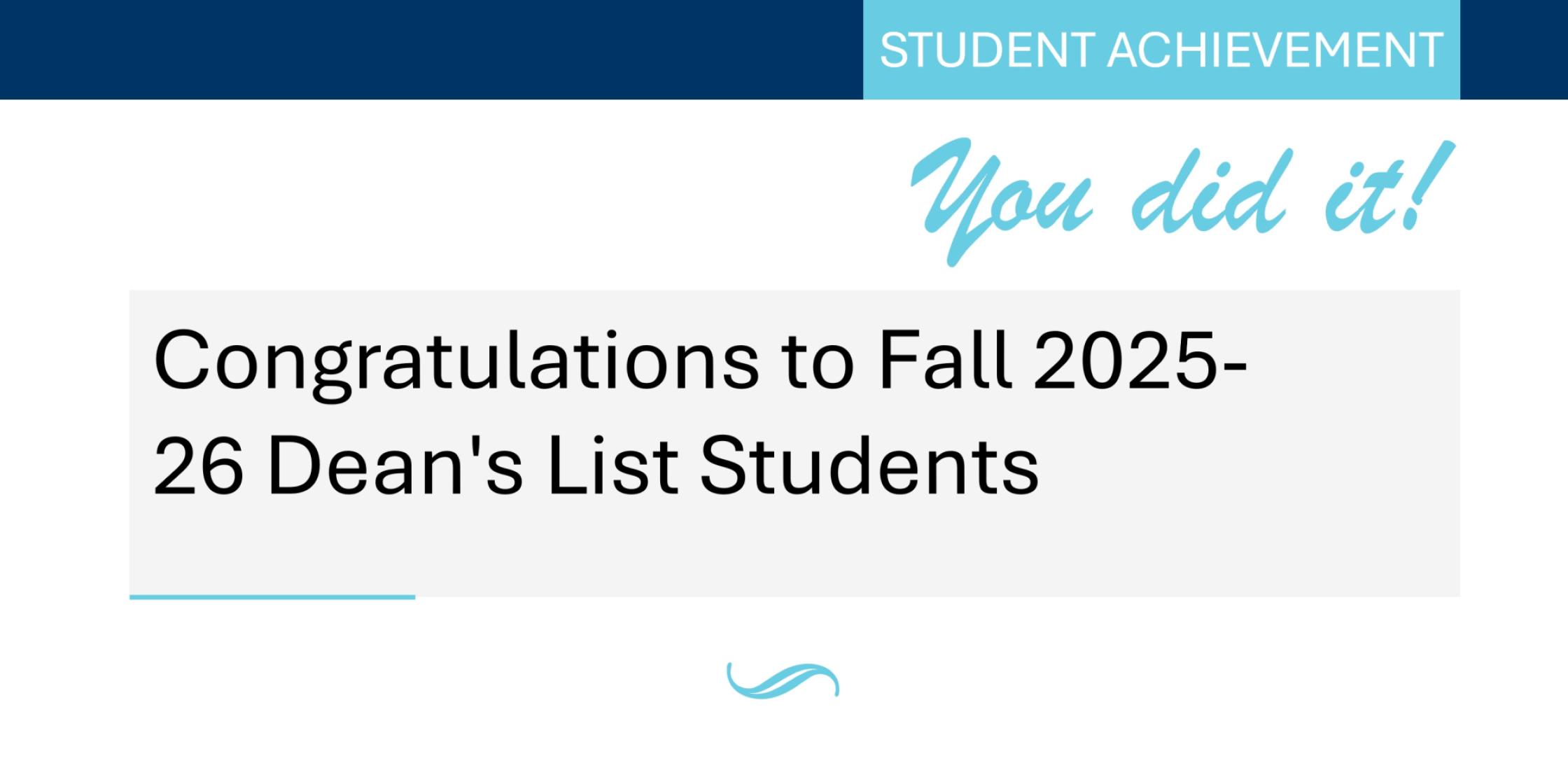This screenshot has height=784, width=1568.
Task: Click the decorative blue swirl icon
Action: tap(783, 681)
